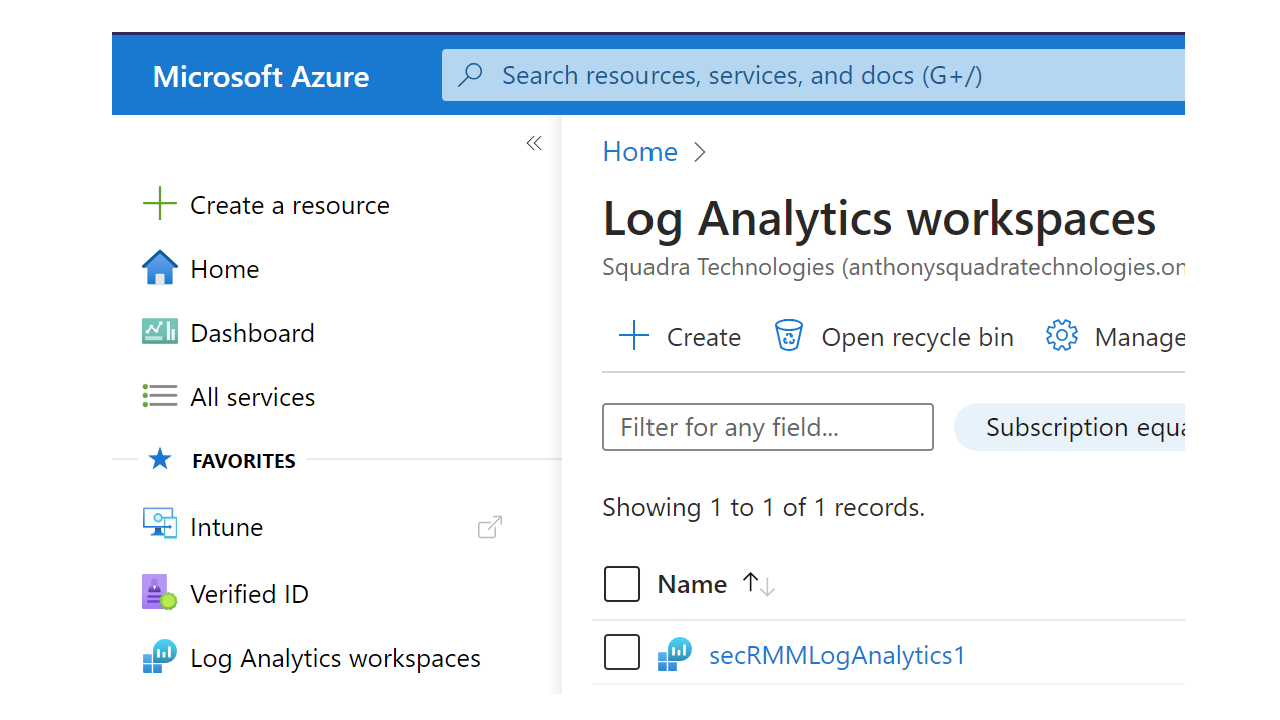Click the Manage gear icon
The image size is (1280, 720).
point(1061,336)
